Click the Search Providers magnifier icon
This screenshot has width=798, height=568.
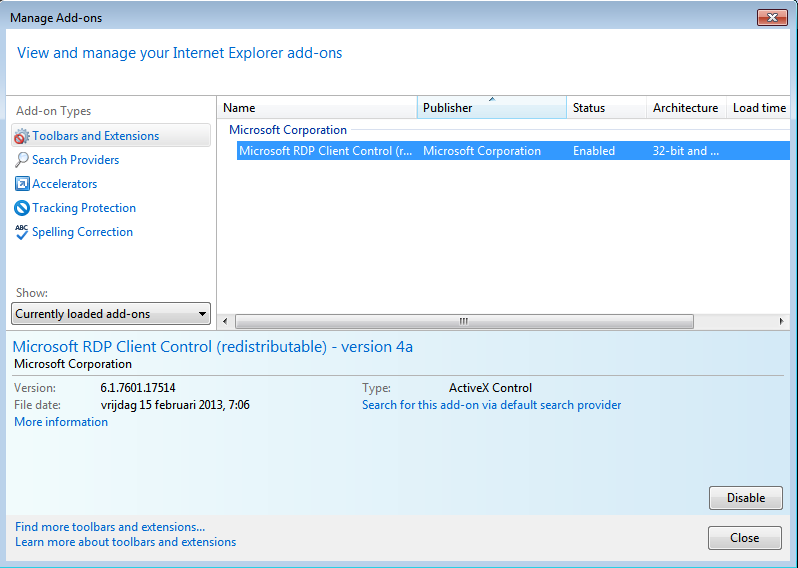(22, 160)
